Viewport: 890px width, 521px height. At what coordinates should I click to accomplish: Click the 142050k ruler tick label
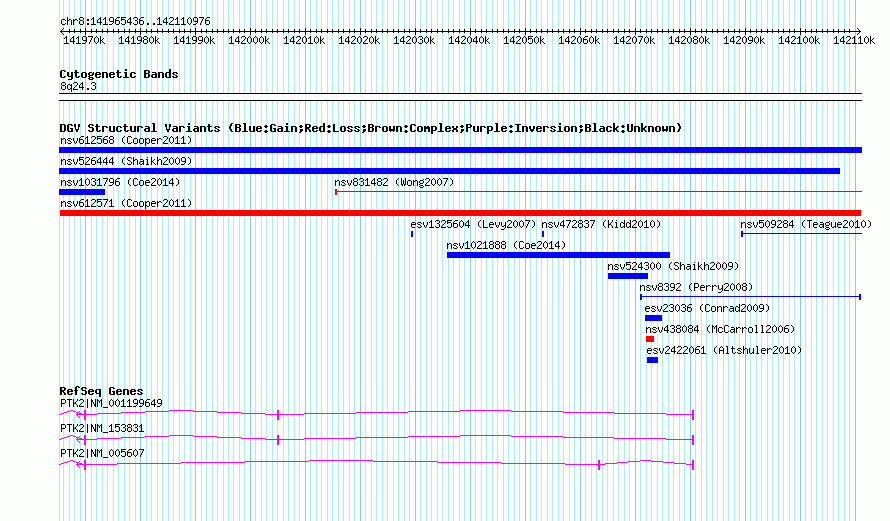tap(524, 41)
